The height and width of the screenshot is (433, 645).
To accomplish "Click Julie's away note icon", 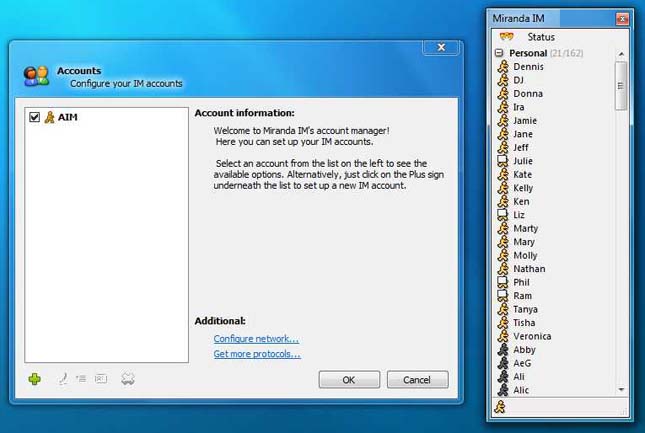I will pos(503,161).
